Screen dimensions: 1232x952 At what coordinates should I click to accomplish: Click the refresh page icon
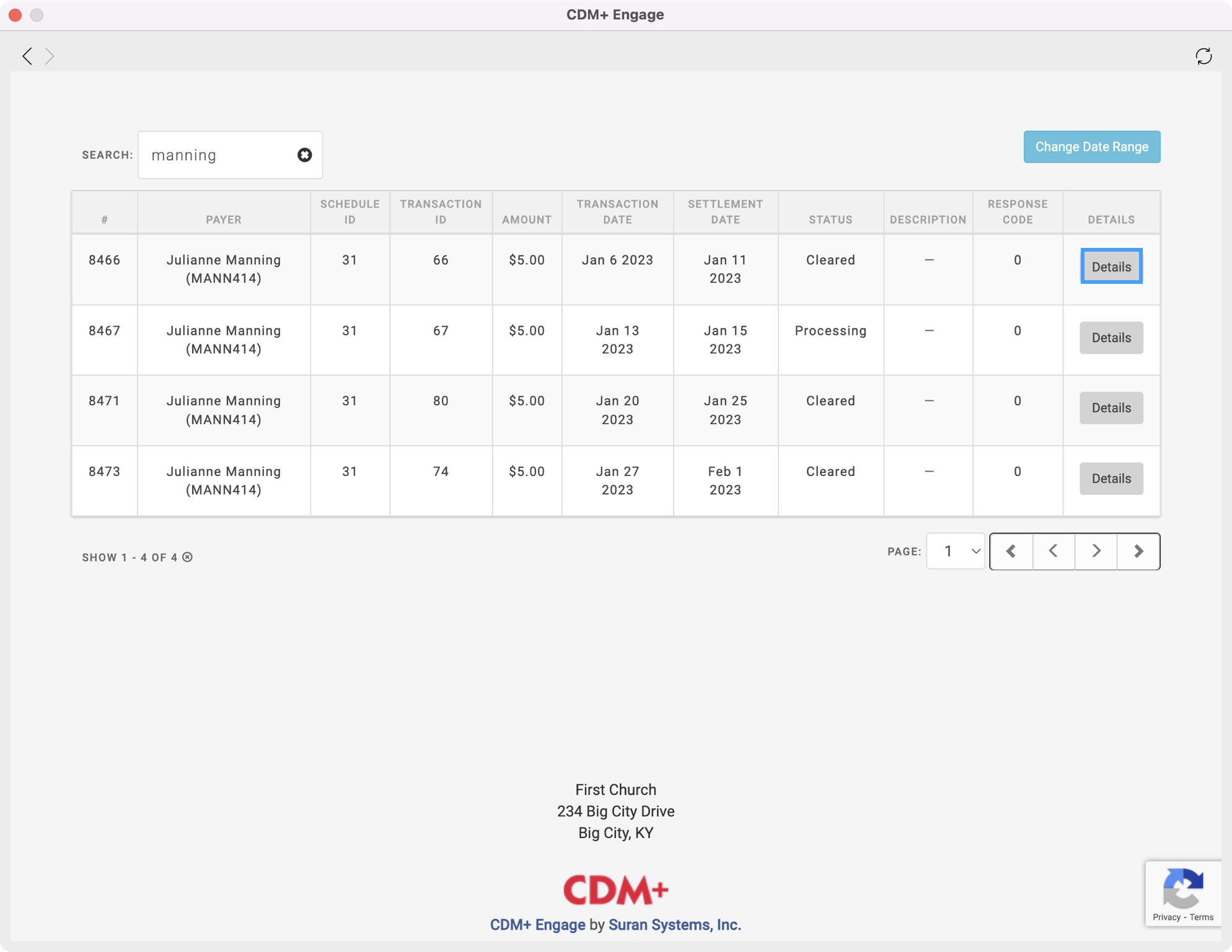coord(1203,56)
